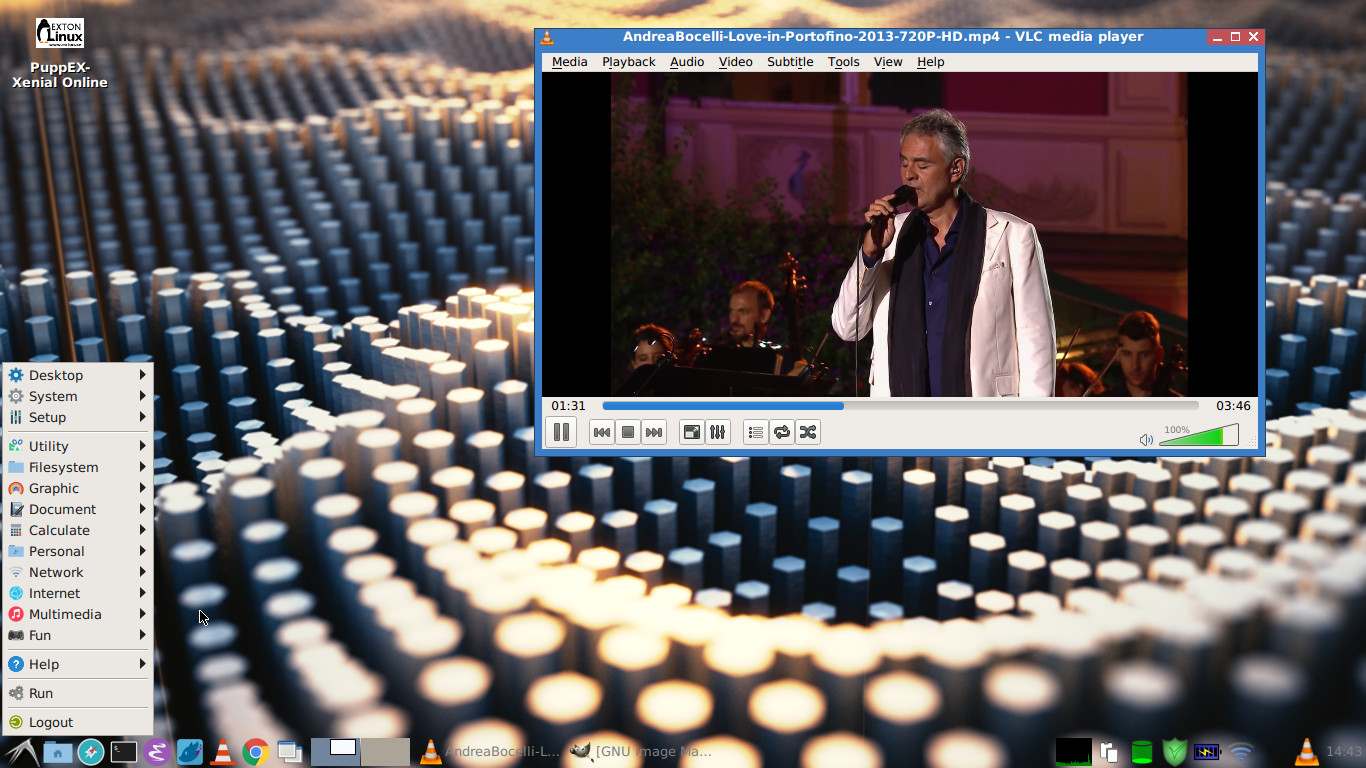
Task: Open the CPU load monitor graph
Action: pos(1074,752)
